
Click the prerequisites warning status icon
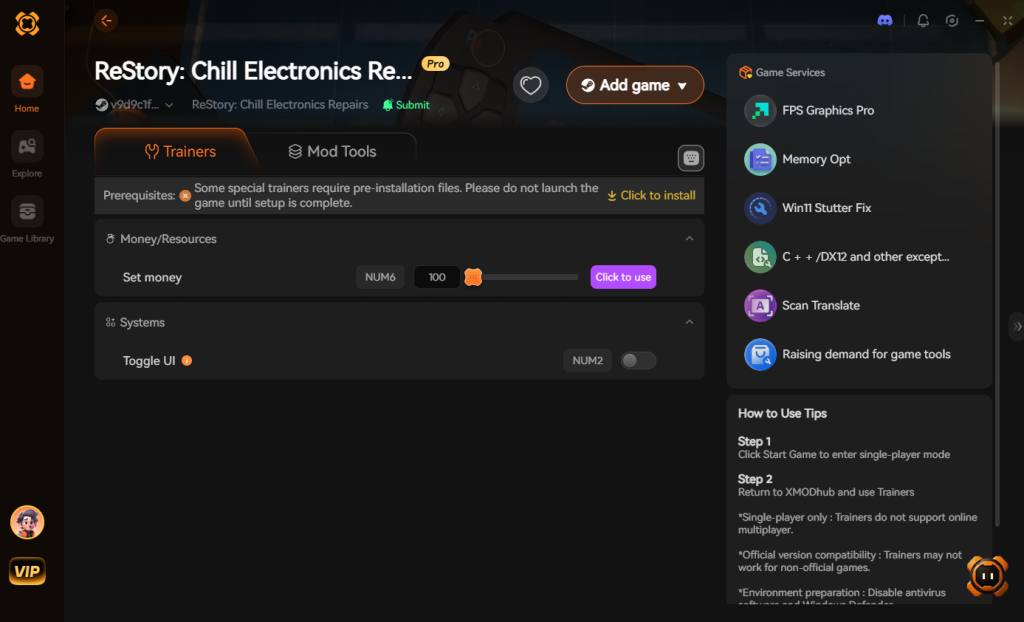click(185, 195)
